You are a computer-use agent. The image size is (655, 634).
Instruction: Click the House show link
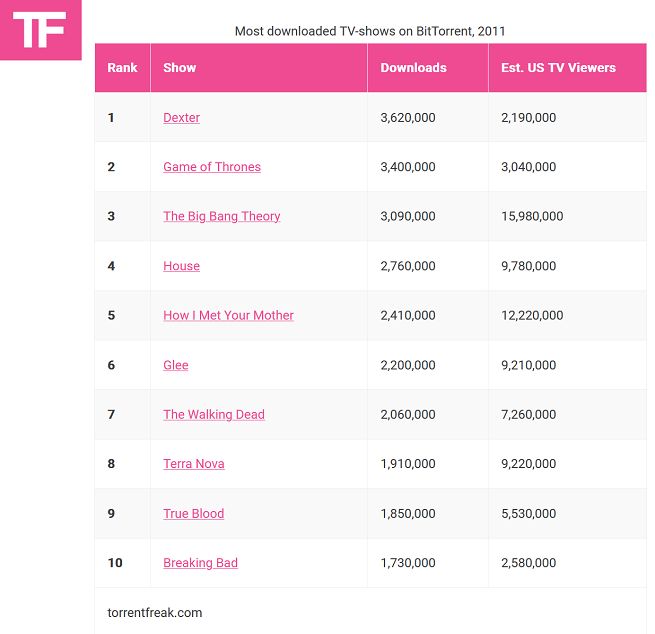pyautogui.click(x=181, y=266)
